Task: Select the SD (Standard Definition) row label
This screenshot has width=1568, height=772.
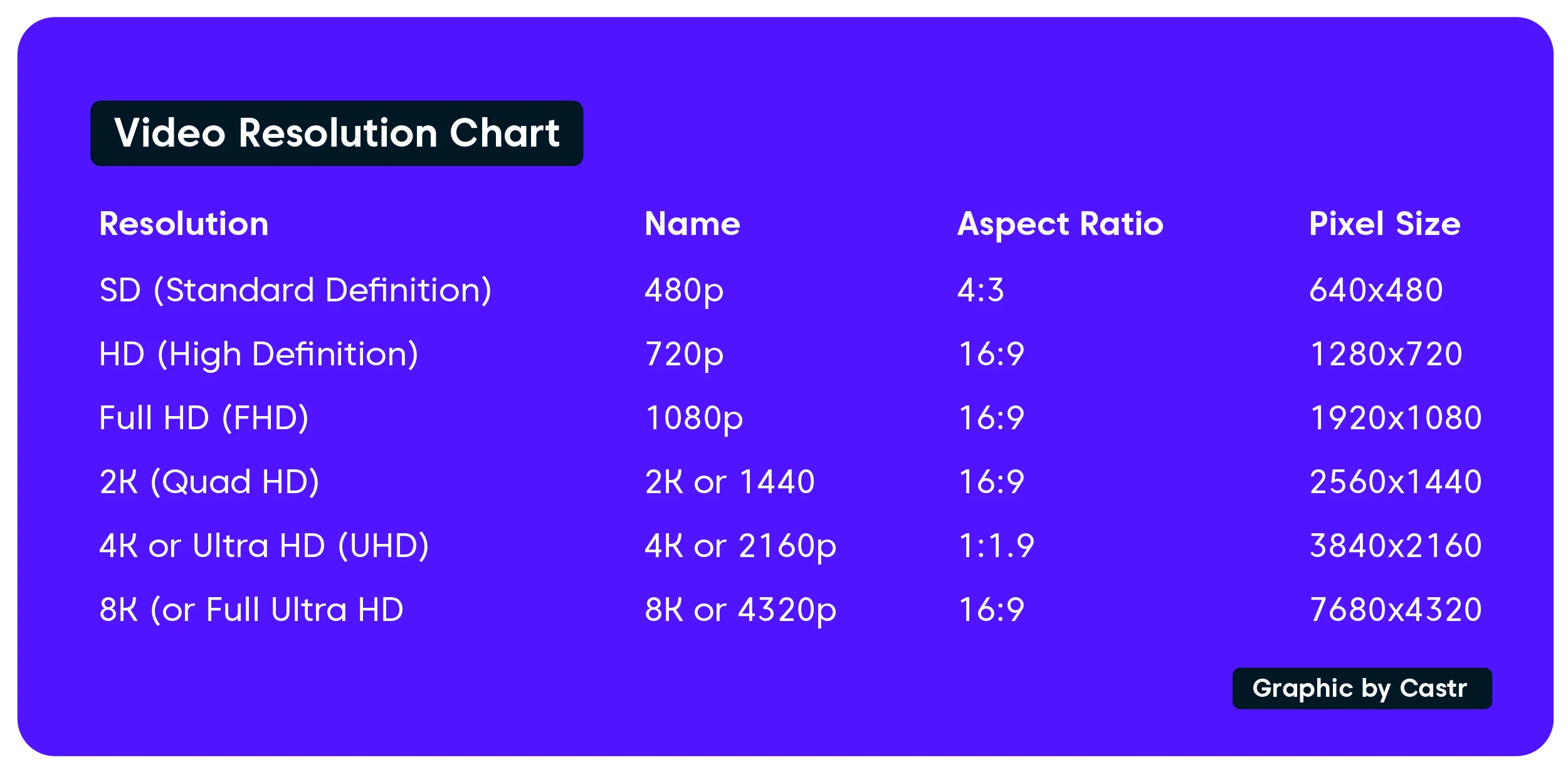Action: click(x=295, y=291)
